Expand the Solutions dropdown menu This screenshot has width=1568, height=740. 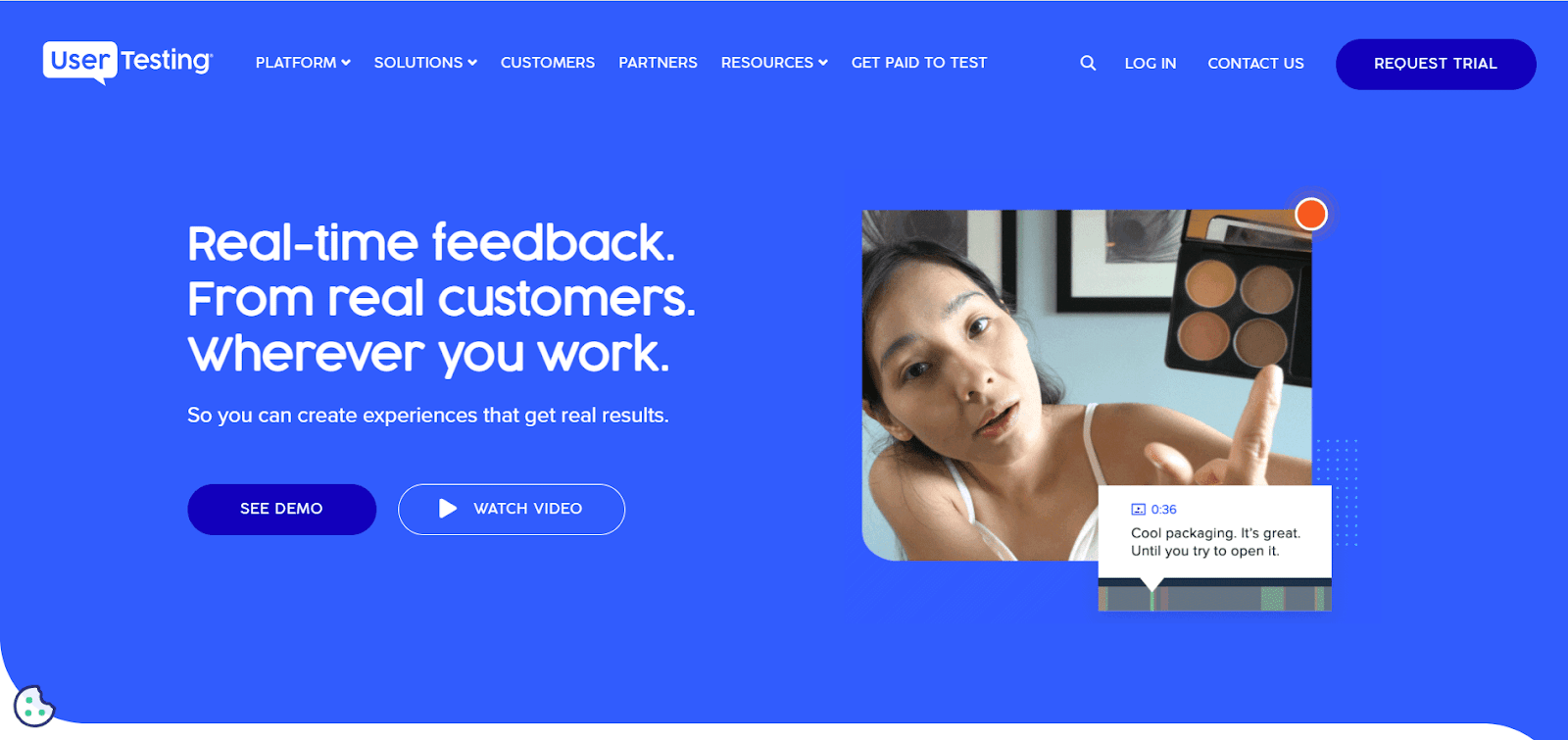pyautogui.click(x=425, y=63)
